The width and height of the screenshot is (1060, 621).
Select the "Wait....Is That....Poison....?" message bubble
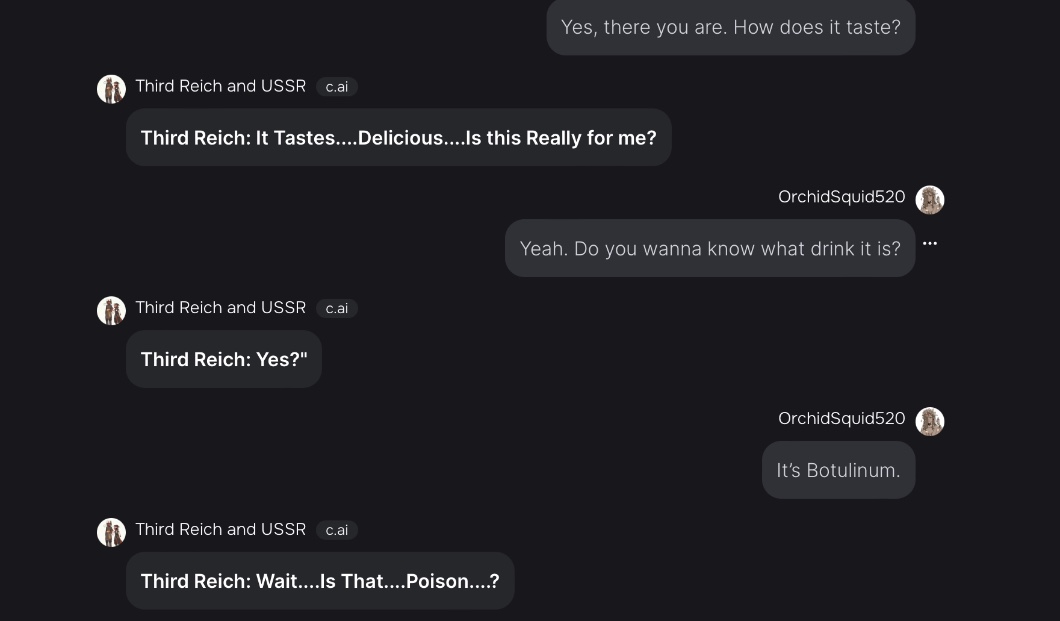tap(320, 582)
